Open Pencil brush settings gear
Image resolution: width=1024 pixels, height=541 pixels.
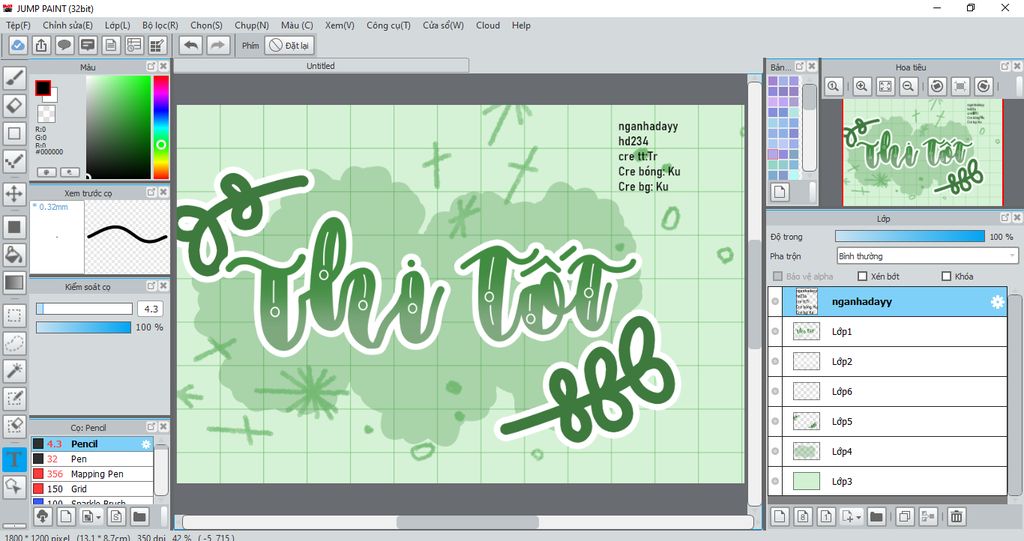click(146, 444)
